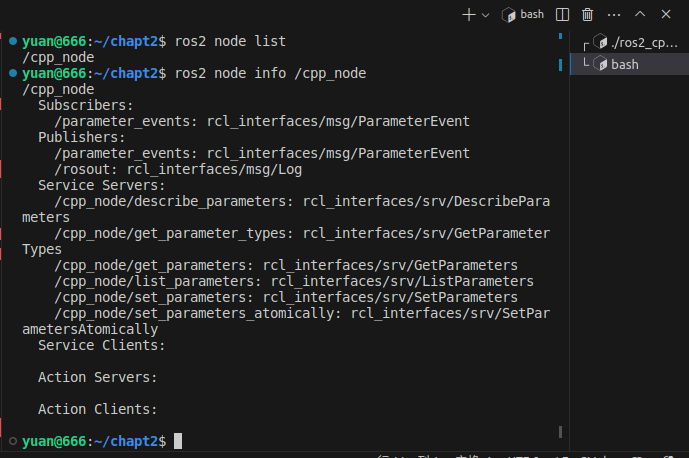This screenshot has width=689, height=458.
Task: Click '/rosout: rcl_interfaces/msg/Log' line
Action: 178,169
